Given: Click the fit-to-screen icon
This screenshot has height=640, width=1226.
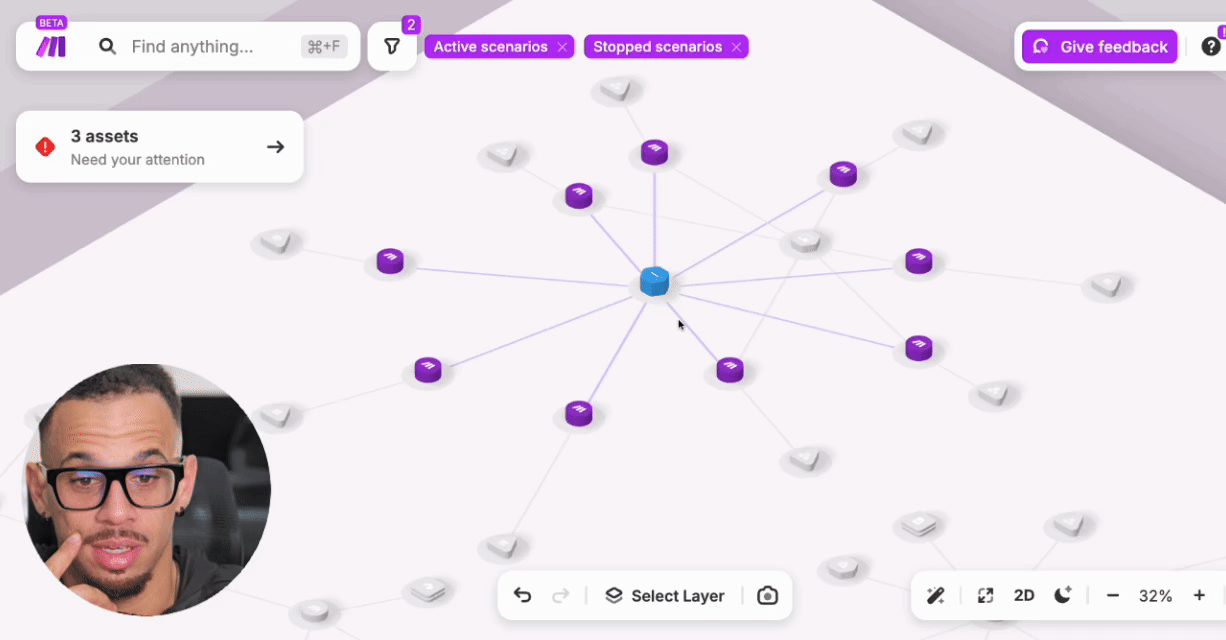Looking at the screenshot, I should 984,595.
